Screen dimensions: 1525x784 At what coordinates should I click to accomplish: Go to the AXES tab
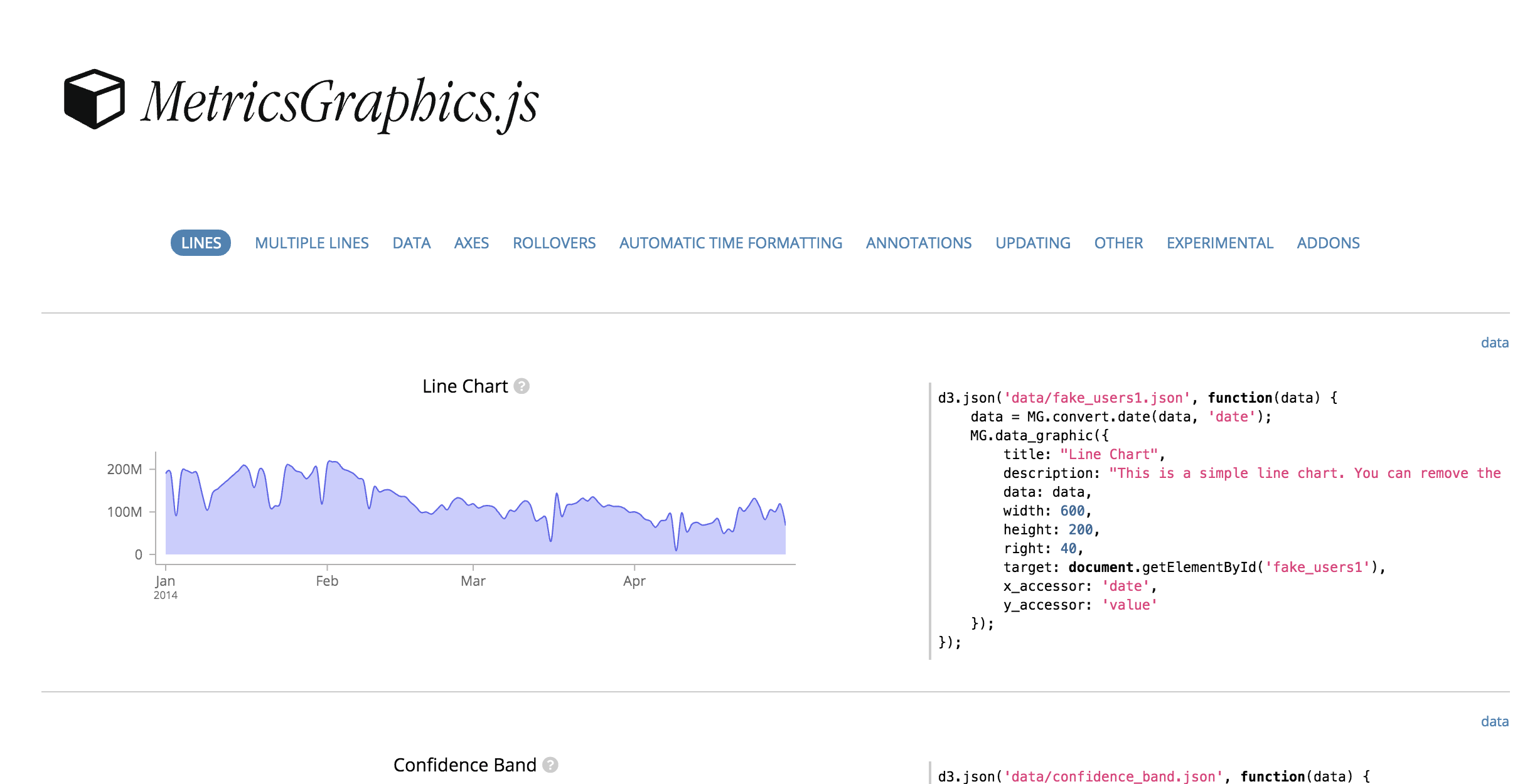coord(471,243)
